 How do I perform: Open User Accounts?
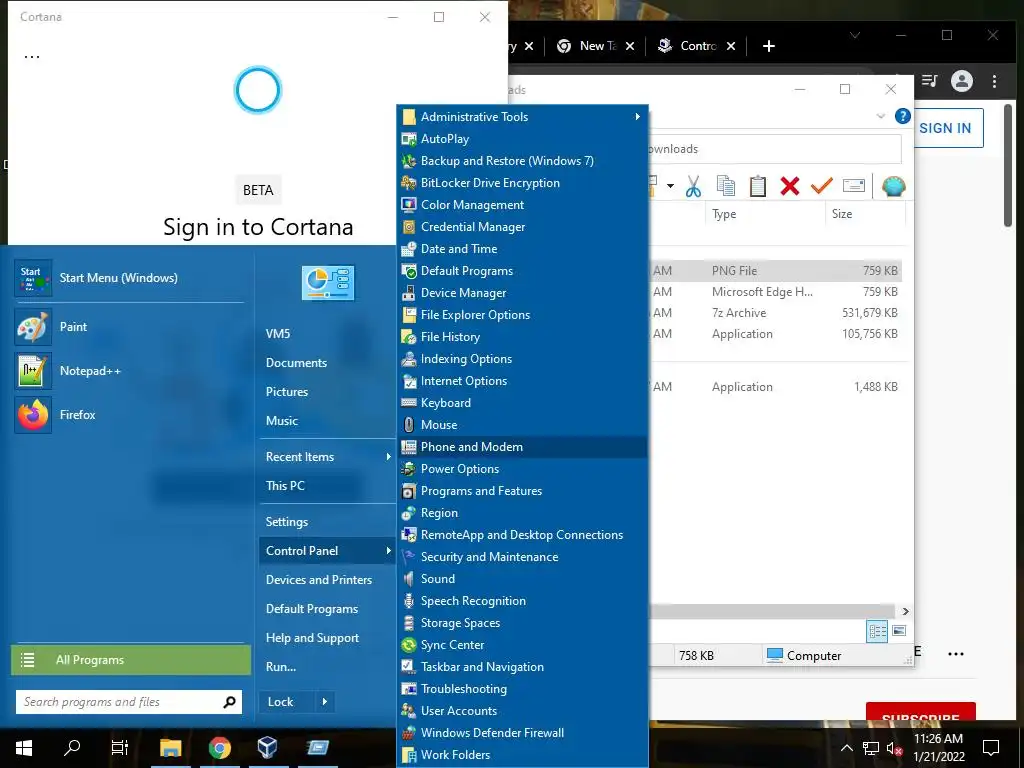tap(522, 711)
